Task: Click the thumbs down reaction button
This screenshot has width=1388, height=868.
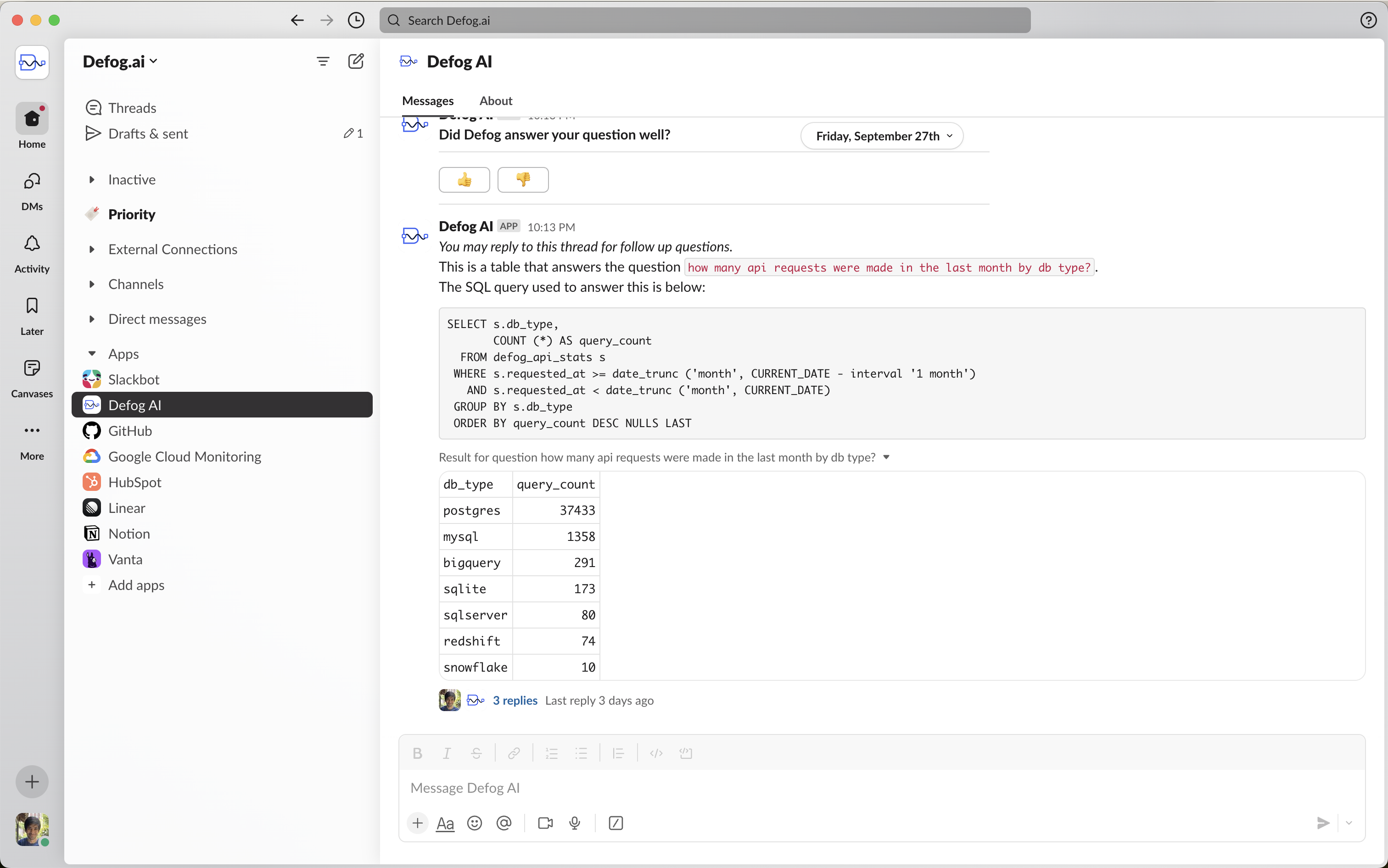Action: [x=522, y=180]
